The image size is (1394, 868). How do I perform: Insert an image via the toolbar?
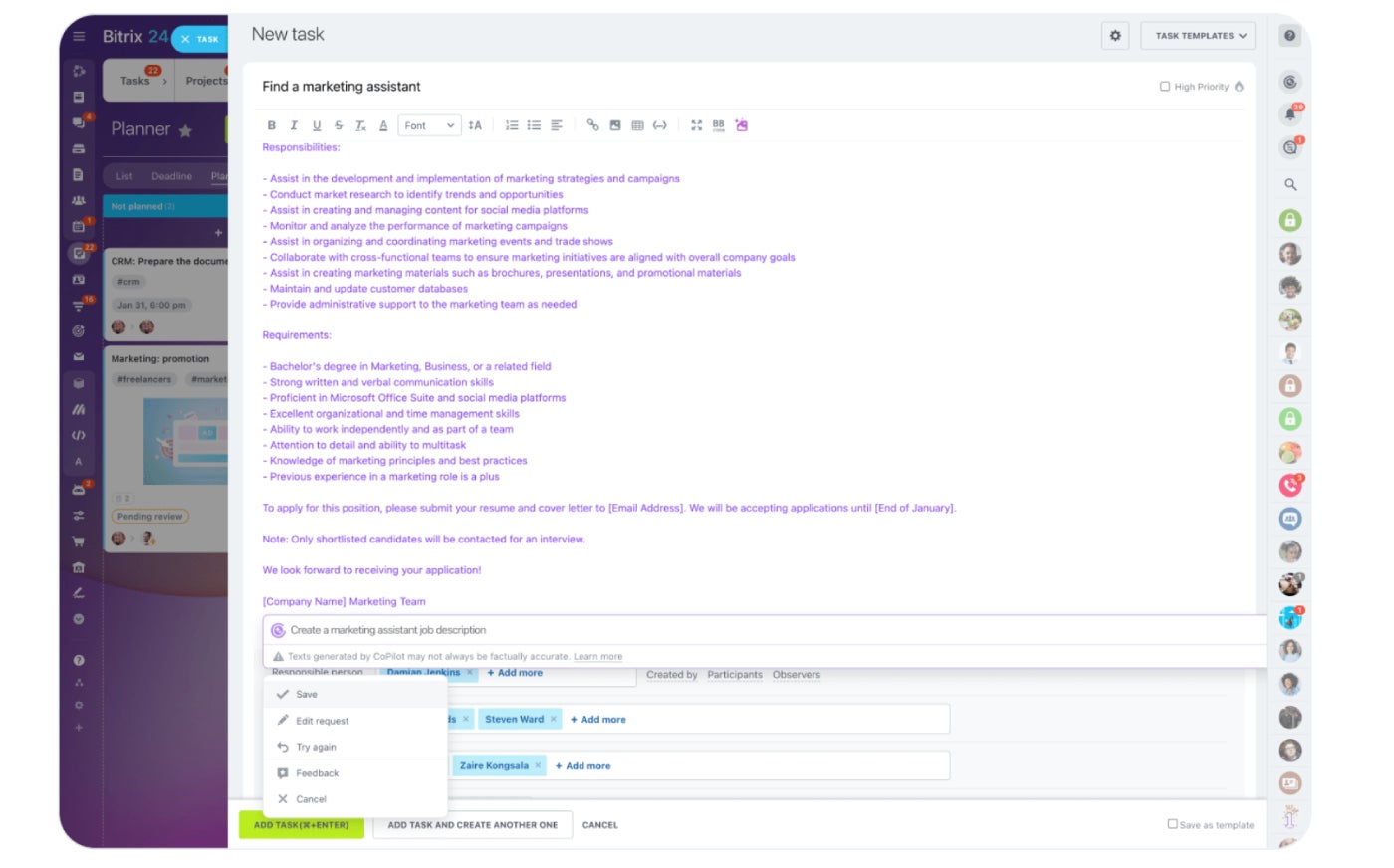point(615,125)
